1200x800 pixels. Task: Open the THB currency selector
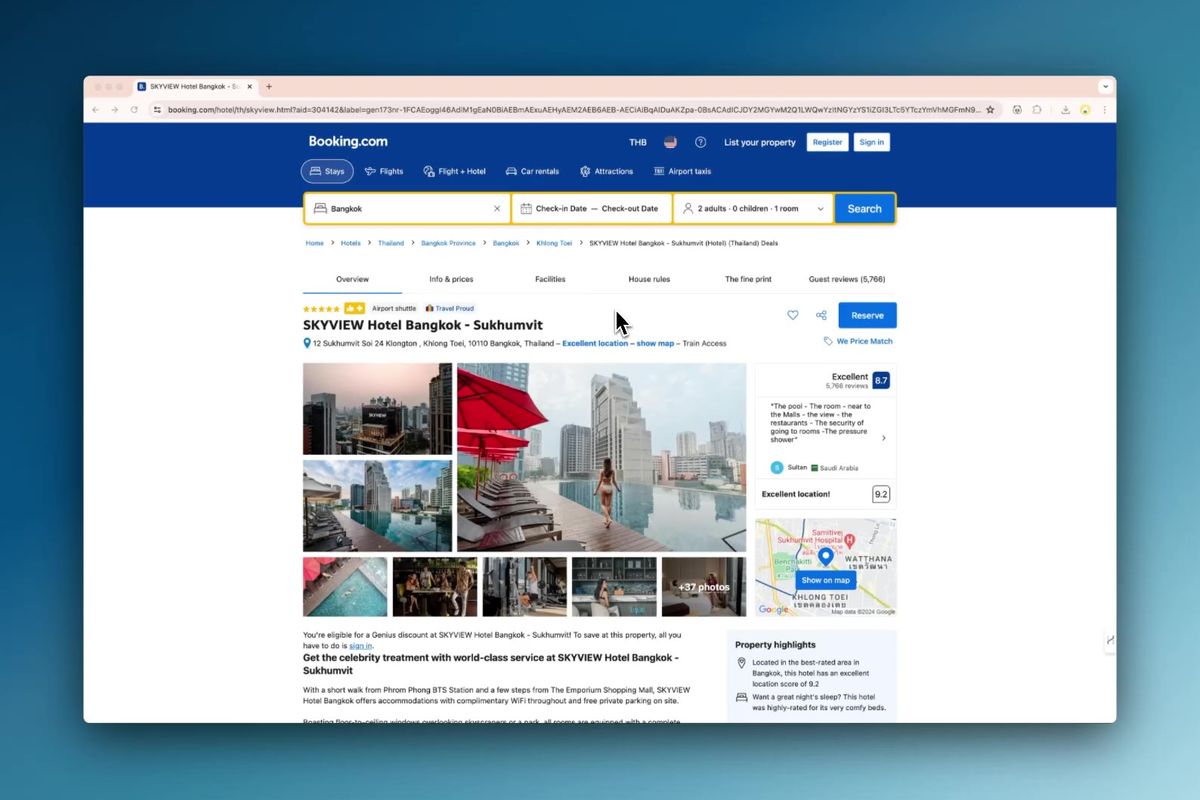pyautogui.click(x=637, y=142)
